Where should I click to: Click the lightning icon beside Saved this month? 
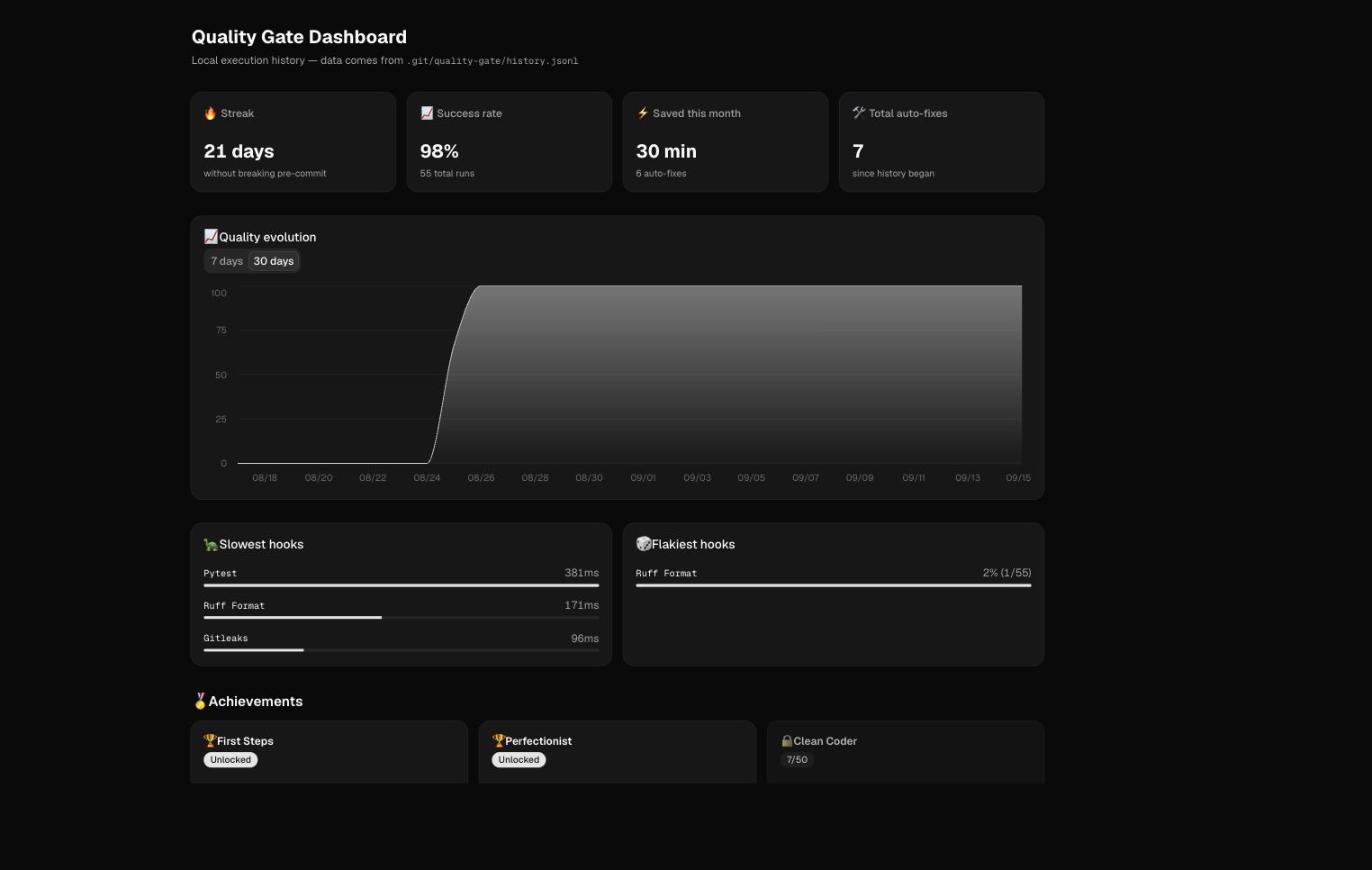[643, 113]
